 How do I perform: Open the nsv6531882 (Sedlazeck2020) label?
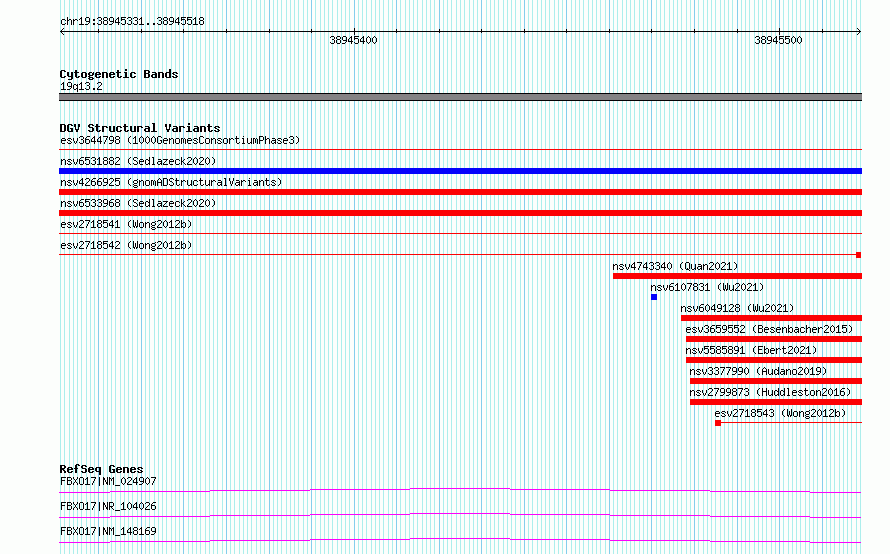[138, 161]
